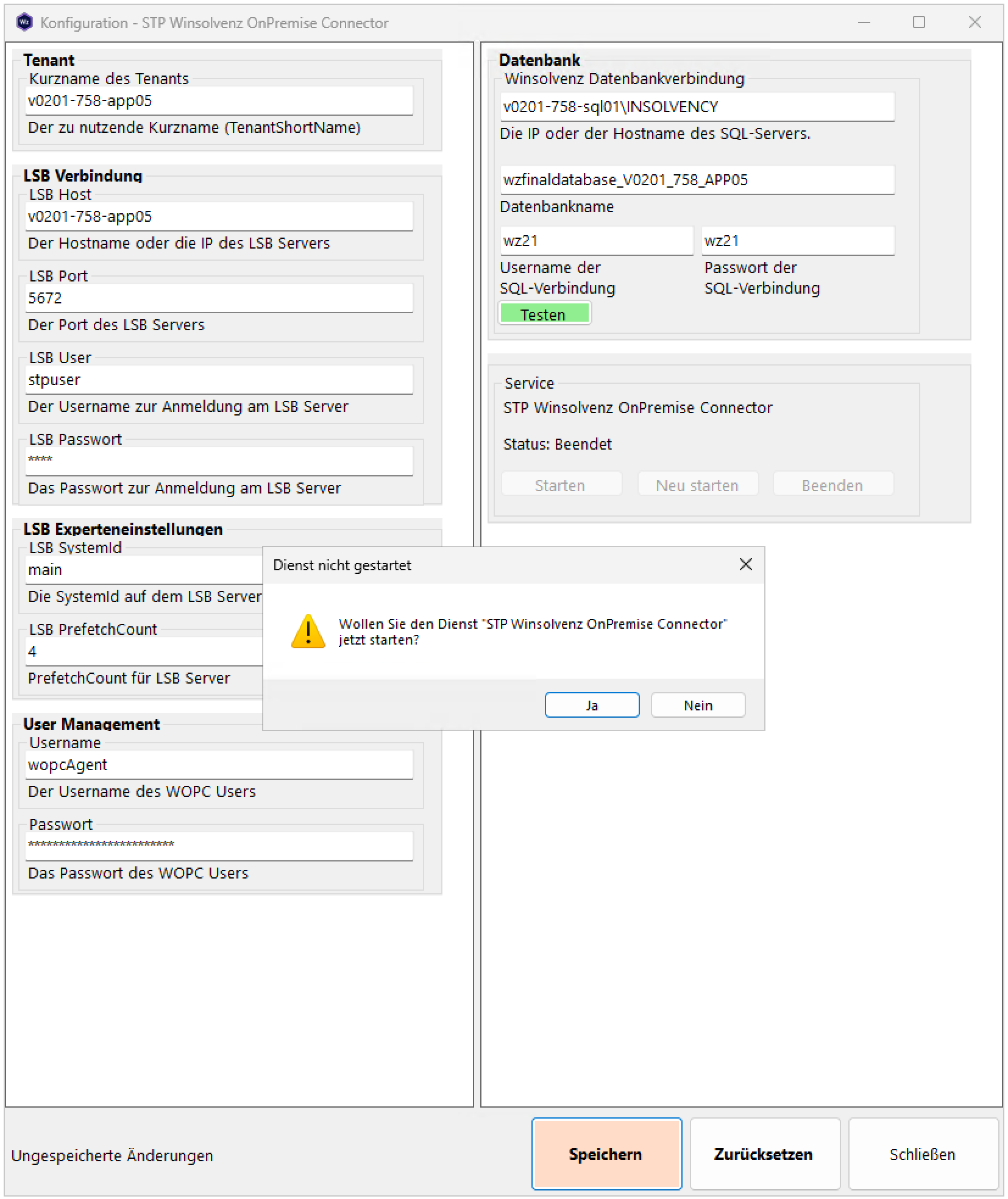This screenshot has height=1199, width=1008.
Task: Click the 'Dienst nicht gestartet' dialog title
Action: (342, 565)
